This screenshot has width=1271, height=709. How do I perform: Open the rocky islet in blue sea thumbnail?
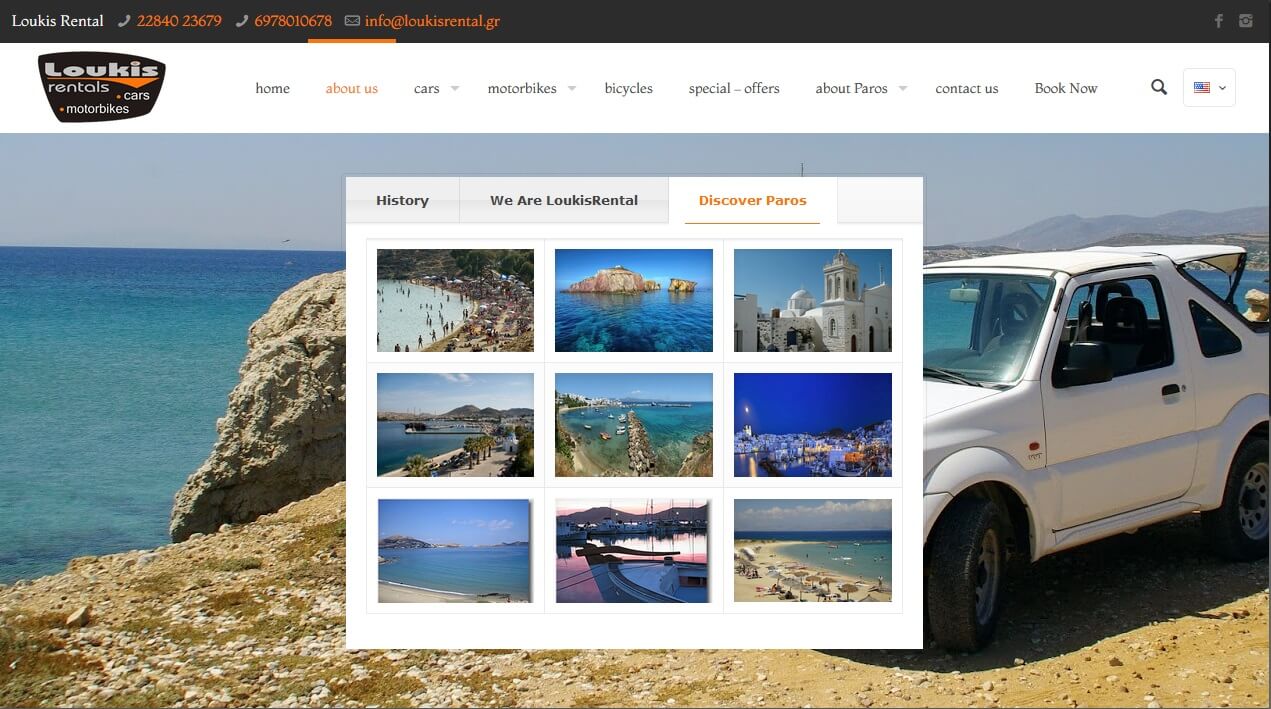634,300
